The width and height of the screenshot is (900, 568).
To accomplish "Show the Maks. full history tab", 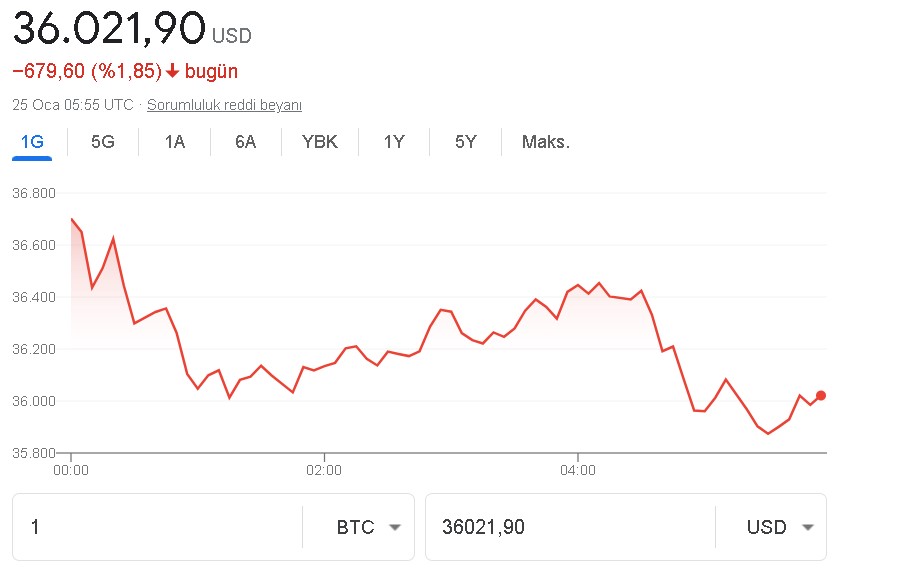I will [546, 142].
